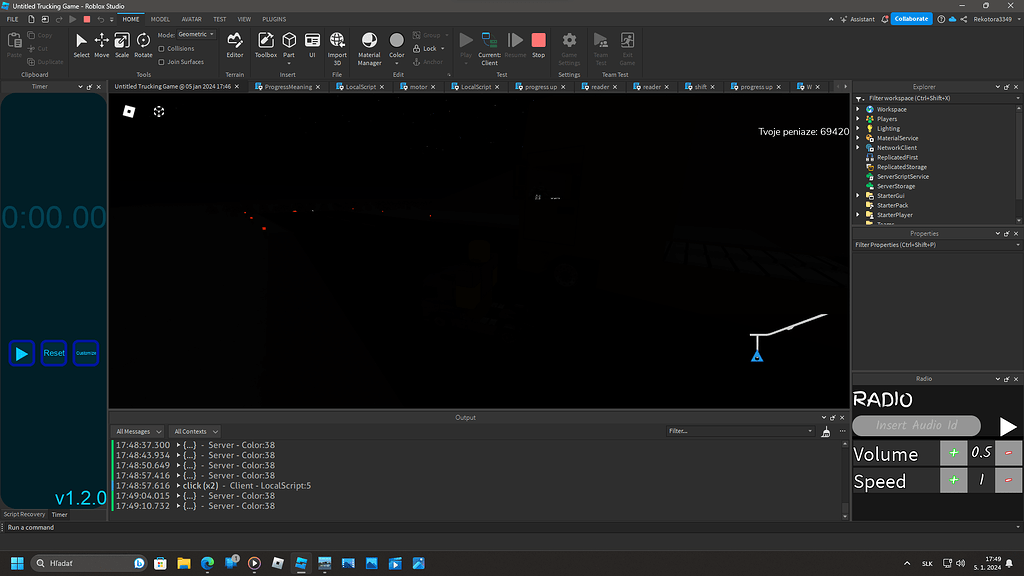Click the move-arrows icon in viewport
Screen dimensions: 1024x576
pos(159,112)
